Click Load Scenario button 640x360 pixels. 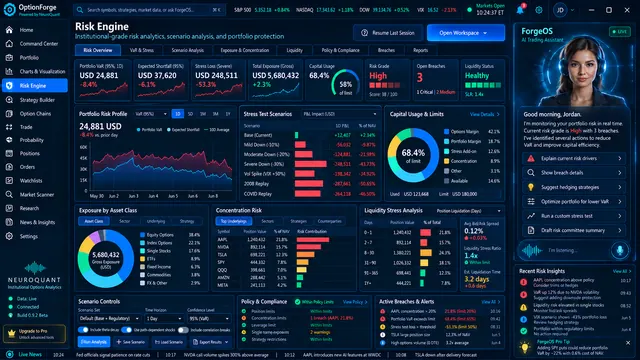pos(169,342)
